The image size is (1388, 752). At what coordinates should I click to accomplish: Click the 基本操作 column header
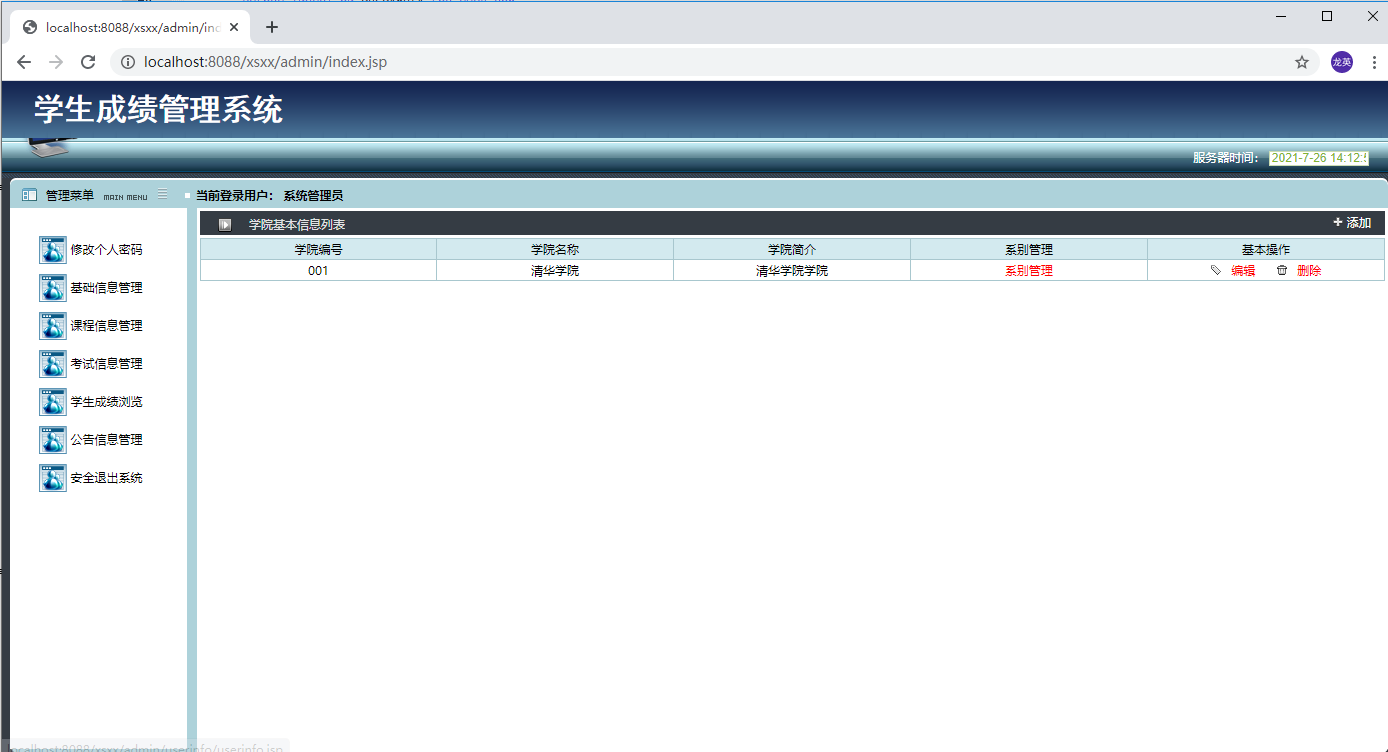[1266, 249]
